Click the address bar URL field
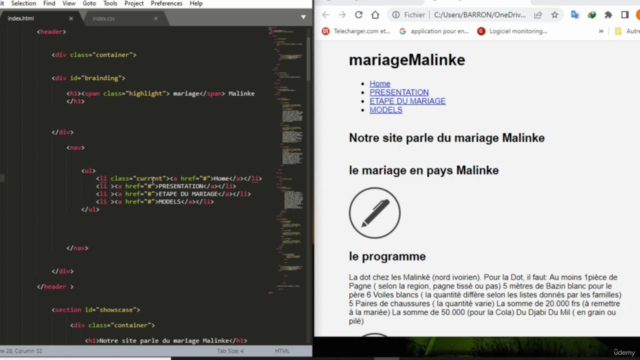 click(480, 15)
